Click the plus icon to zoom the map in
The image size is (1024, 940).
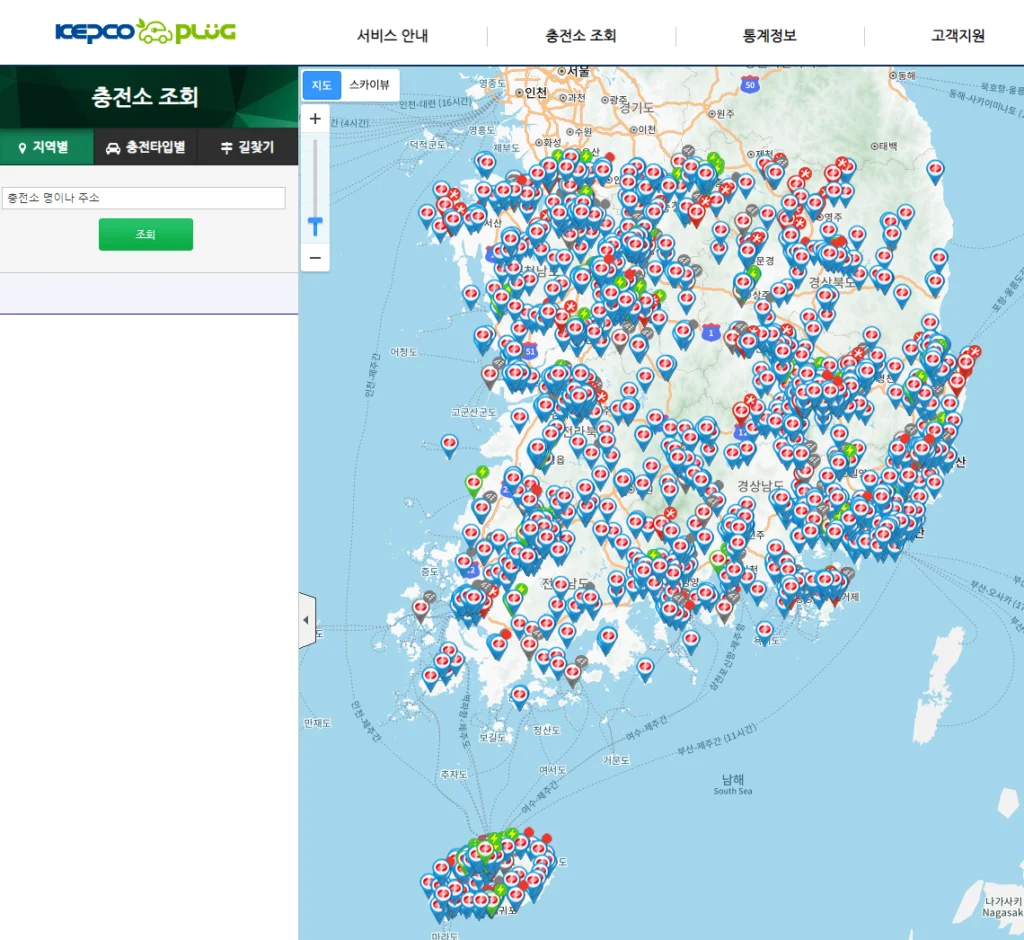click(315, 117)
